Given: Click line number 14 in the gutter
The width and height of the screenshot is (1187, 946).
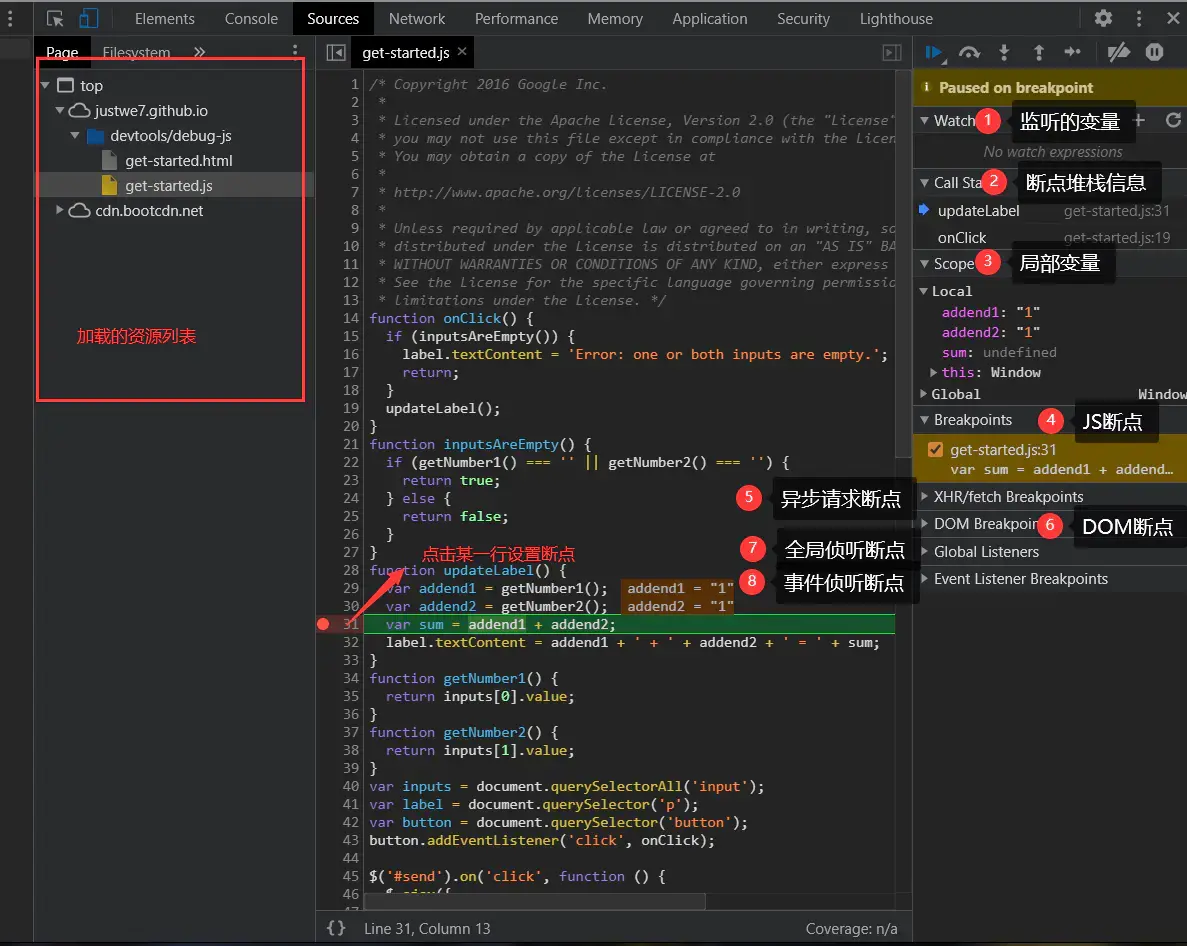Looking at the screenshot, I should click(350, 319).
